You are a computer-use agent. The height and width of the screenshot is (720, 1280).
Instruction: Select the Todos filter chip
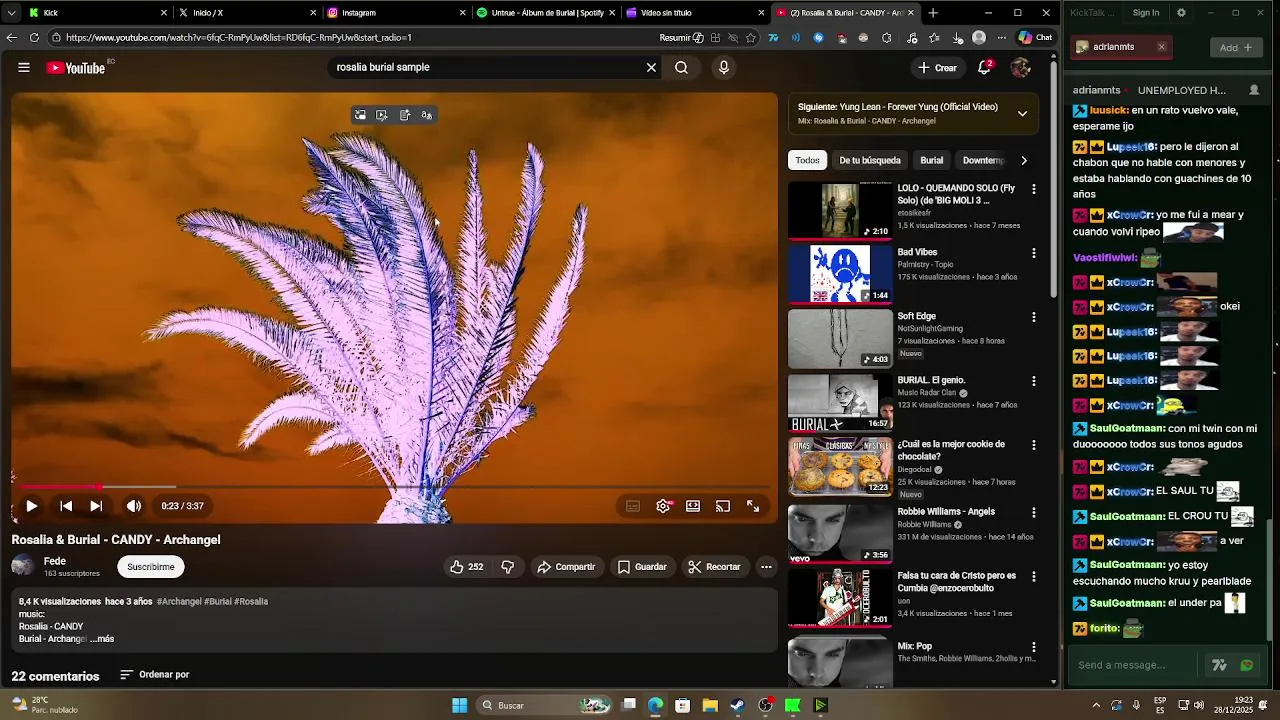pyautogui.click(x=807, y=160)
